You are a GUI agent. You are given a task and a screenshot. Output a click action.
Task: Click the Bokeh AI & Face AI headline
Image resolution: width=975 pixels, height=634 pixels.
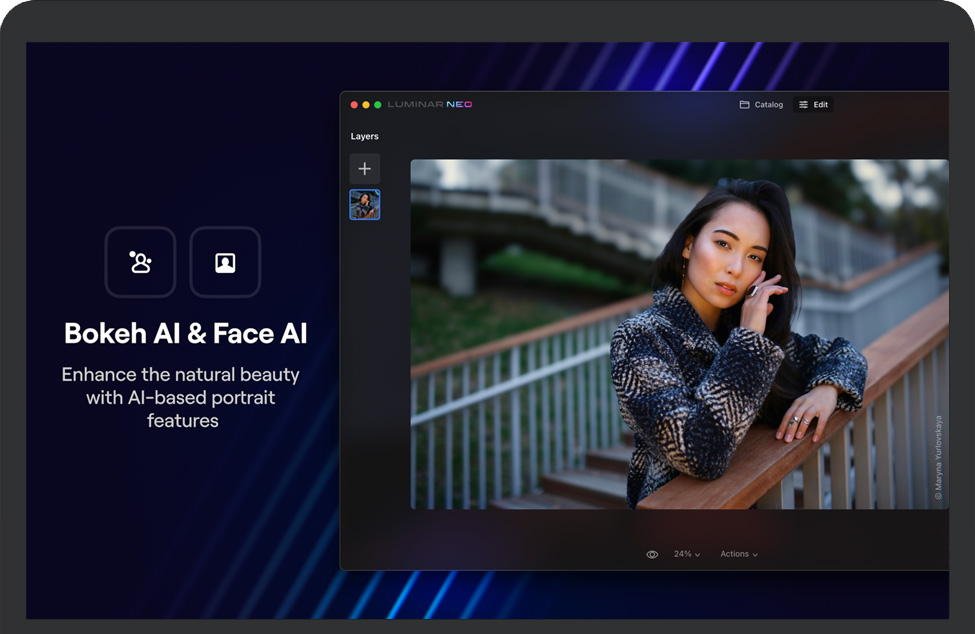pyautogui.click(x=185, y=334)
